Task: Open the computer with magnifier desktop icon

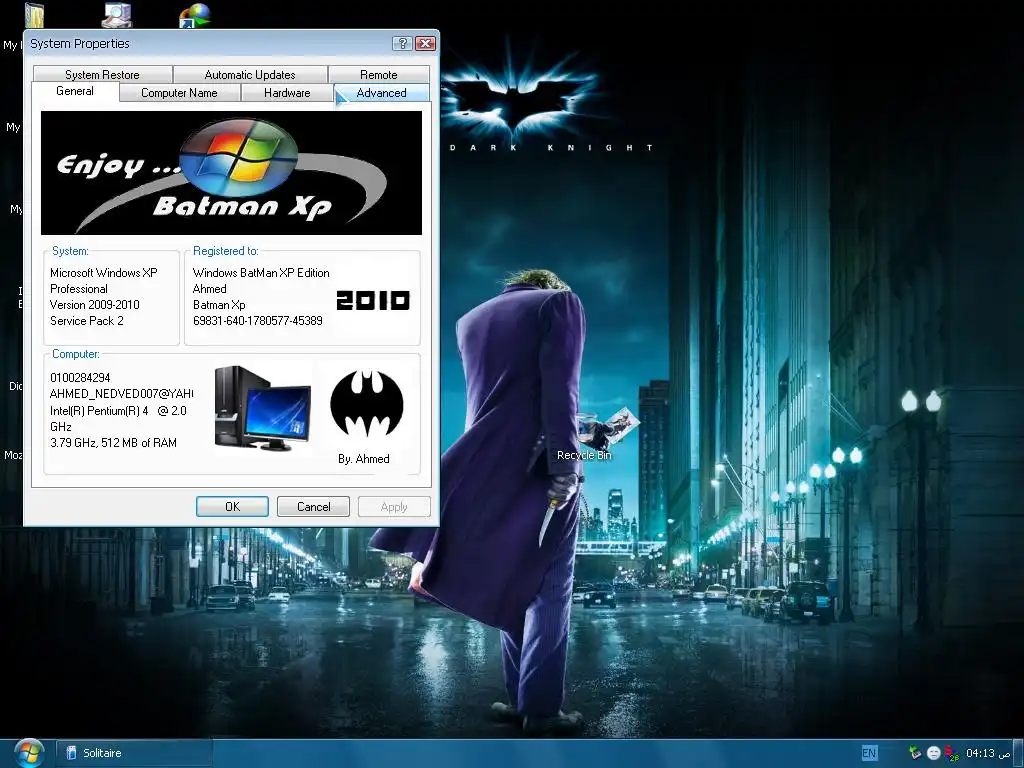Action: click(118, 15)
